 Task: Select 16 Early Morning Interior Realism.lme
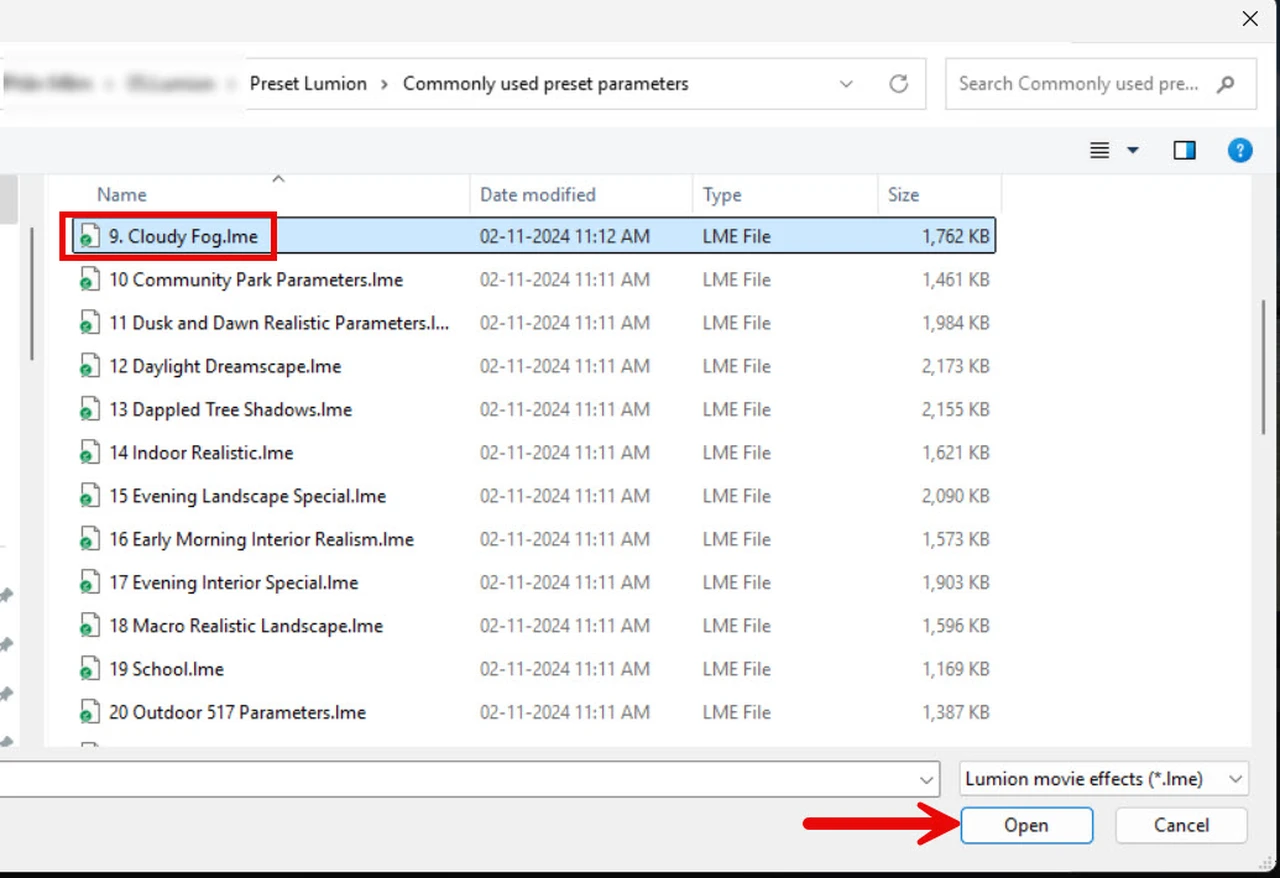coord(261,539)
